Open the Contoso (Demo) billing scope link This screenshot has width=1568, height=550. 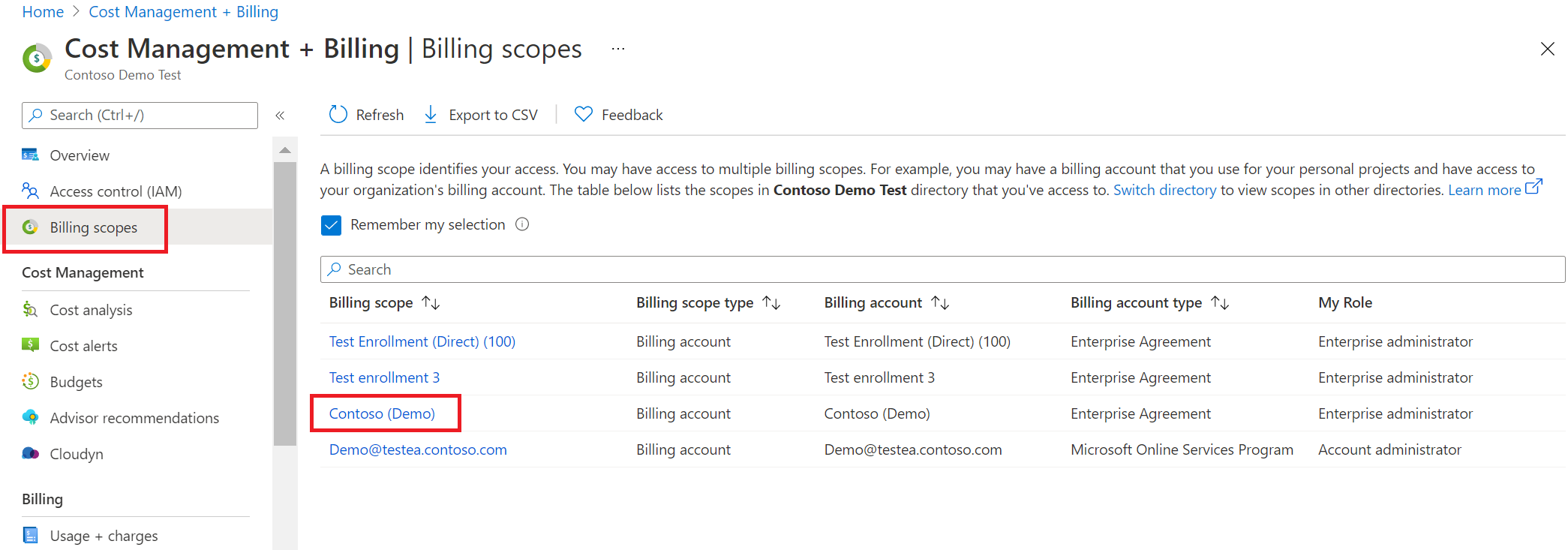coord(382,413)
